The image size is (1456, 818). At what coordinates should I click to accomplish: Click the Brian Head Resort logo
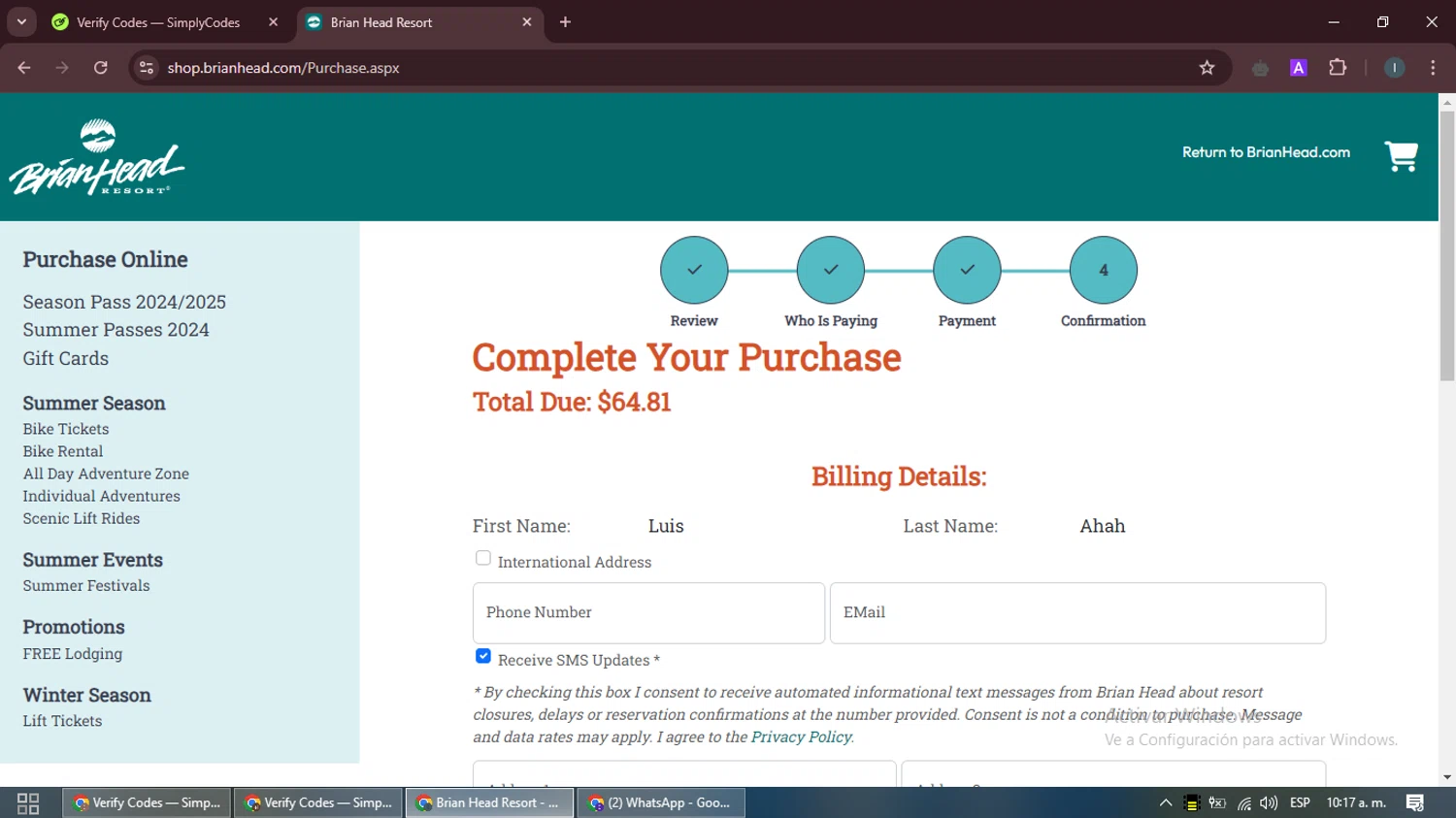[x=96, y=157]
